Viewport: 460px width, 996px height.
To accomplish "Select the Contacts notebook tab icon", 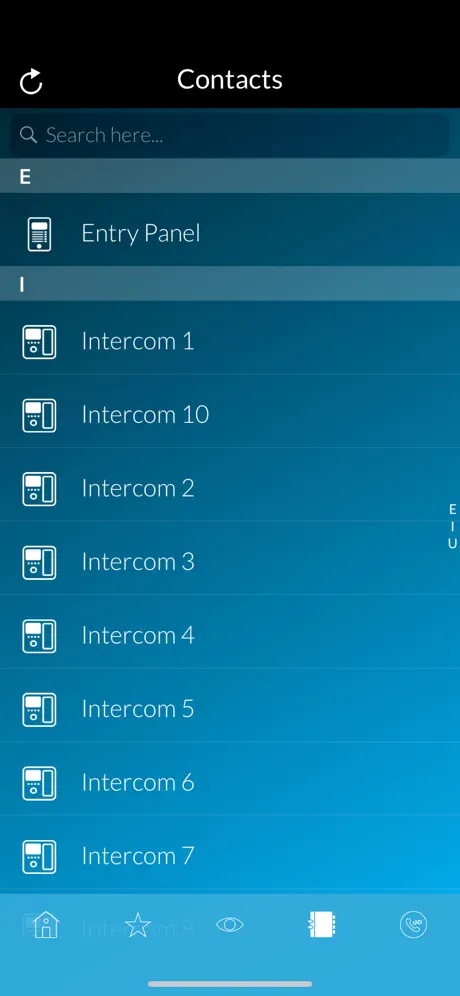I will click(x=322, y=924).
